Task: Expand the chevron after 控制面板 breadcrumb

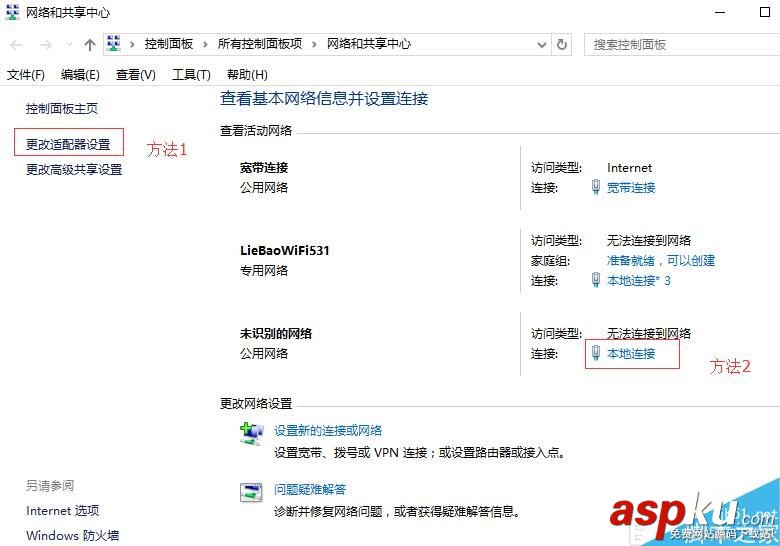Action: pyautogui.click(x=205, y=45)
